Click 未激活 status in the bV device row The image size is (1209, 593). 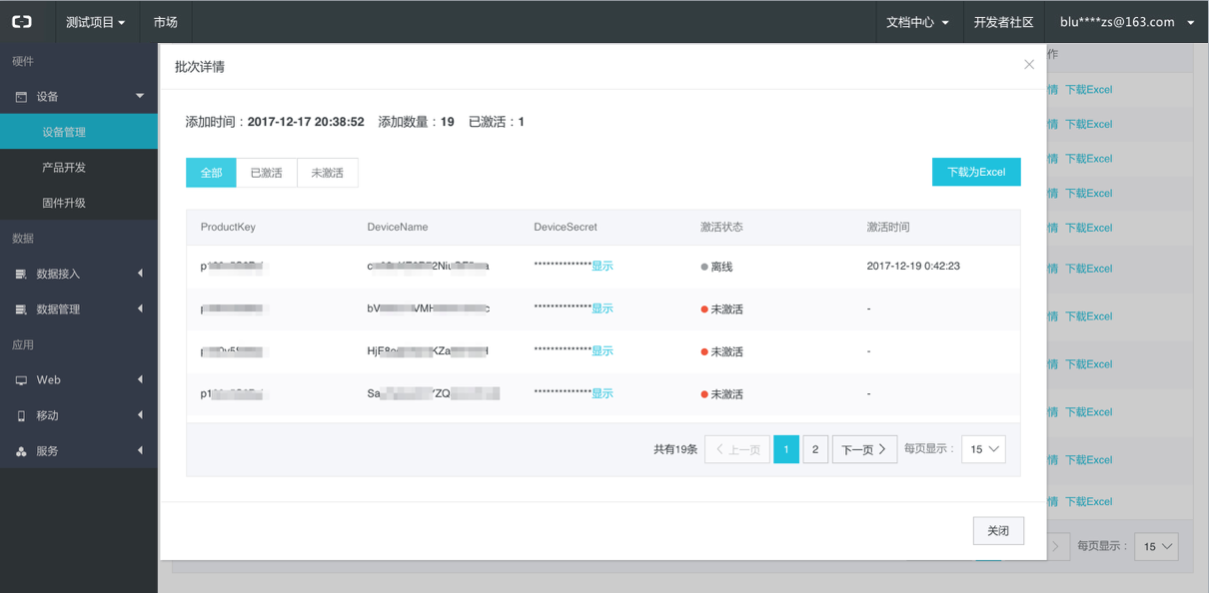coord(722,309)
